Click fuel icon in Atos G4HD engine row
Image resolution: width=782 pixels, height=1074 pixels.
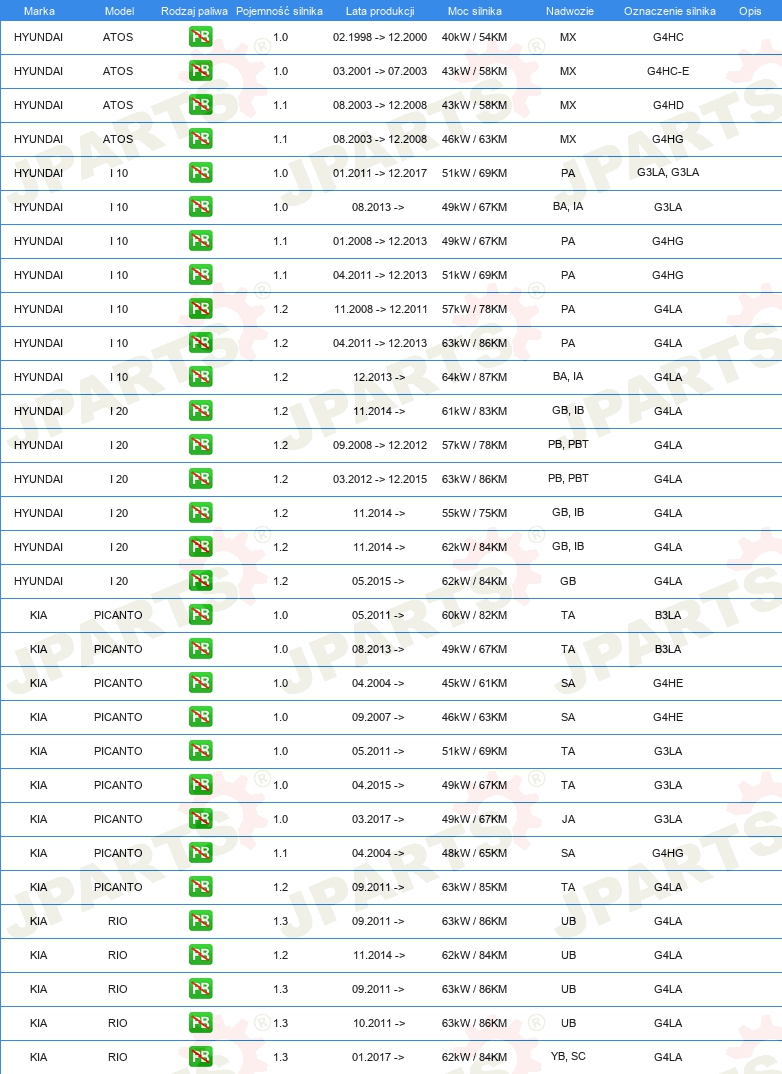(201, 105)
